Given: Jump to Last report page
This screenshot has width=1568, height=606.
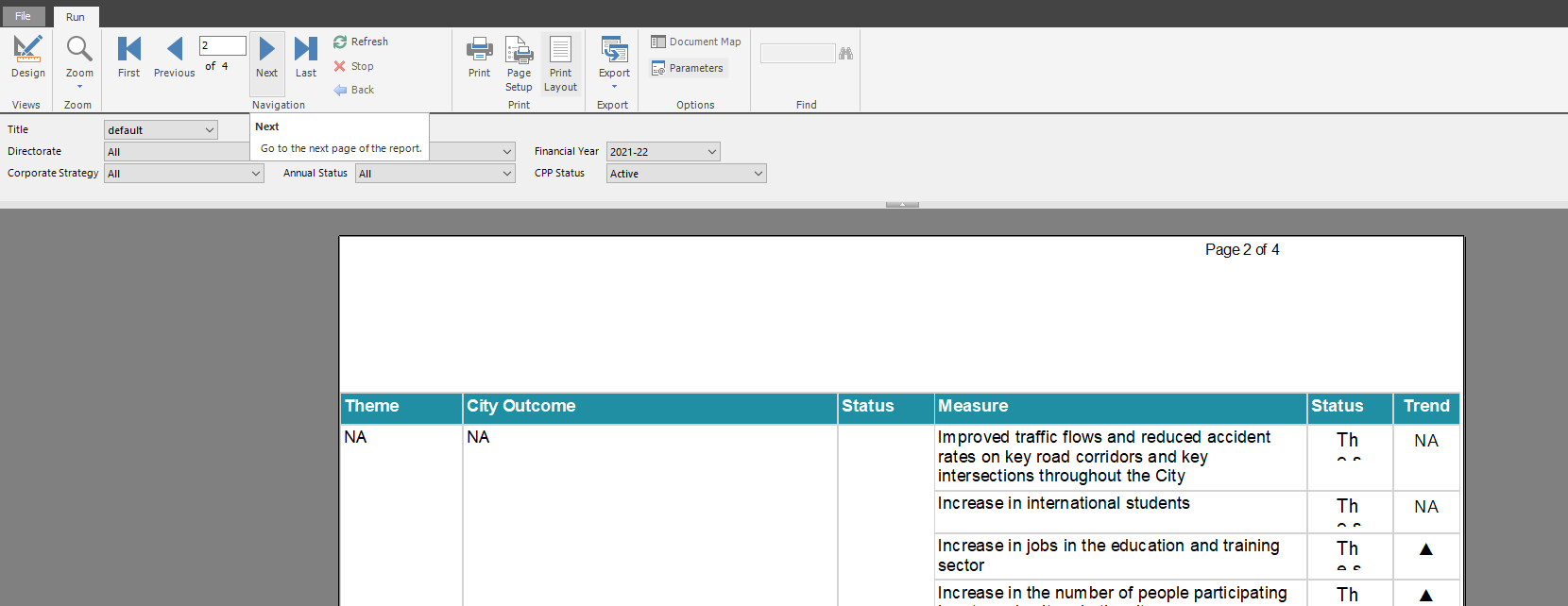Looking at the screenshot, I should click(306, 57).
